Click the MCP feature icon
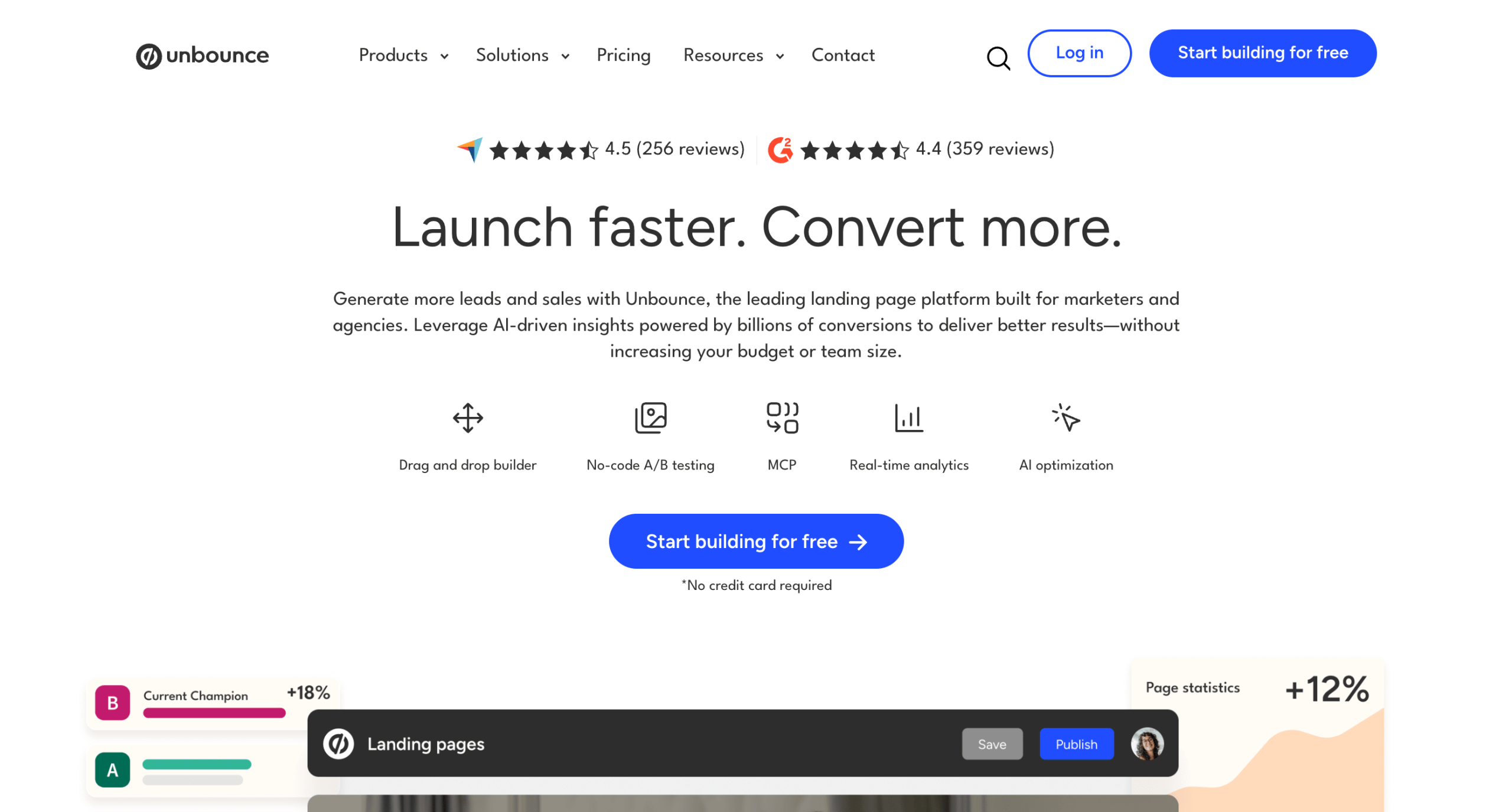This screenshot has width=1512, height=812. click(781, 418)
